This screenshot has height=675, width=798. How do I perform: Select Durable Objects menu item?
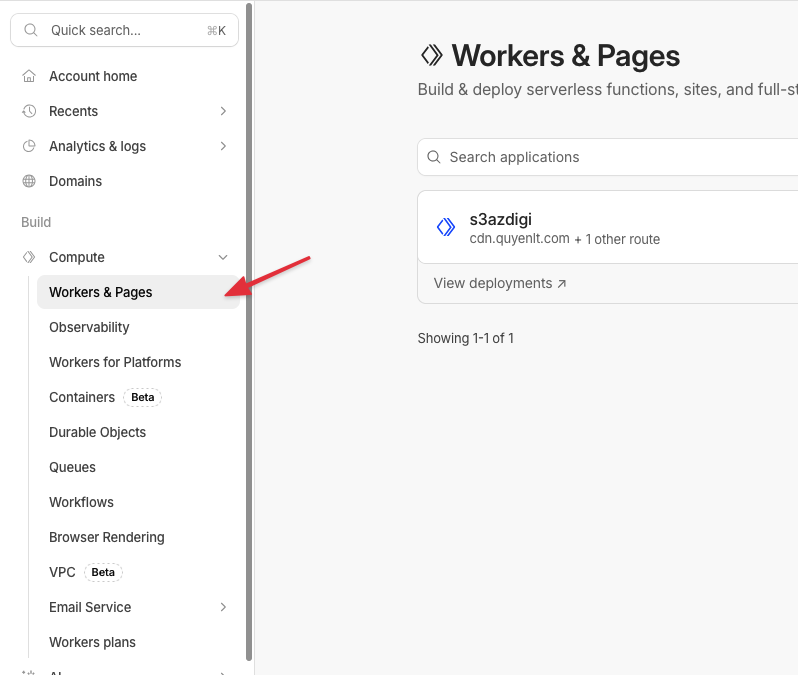pyautogui.click(x=97, y=432)
